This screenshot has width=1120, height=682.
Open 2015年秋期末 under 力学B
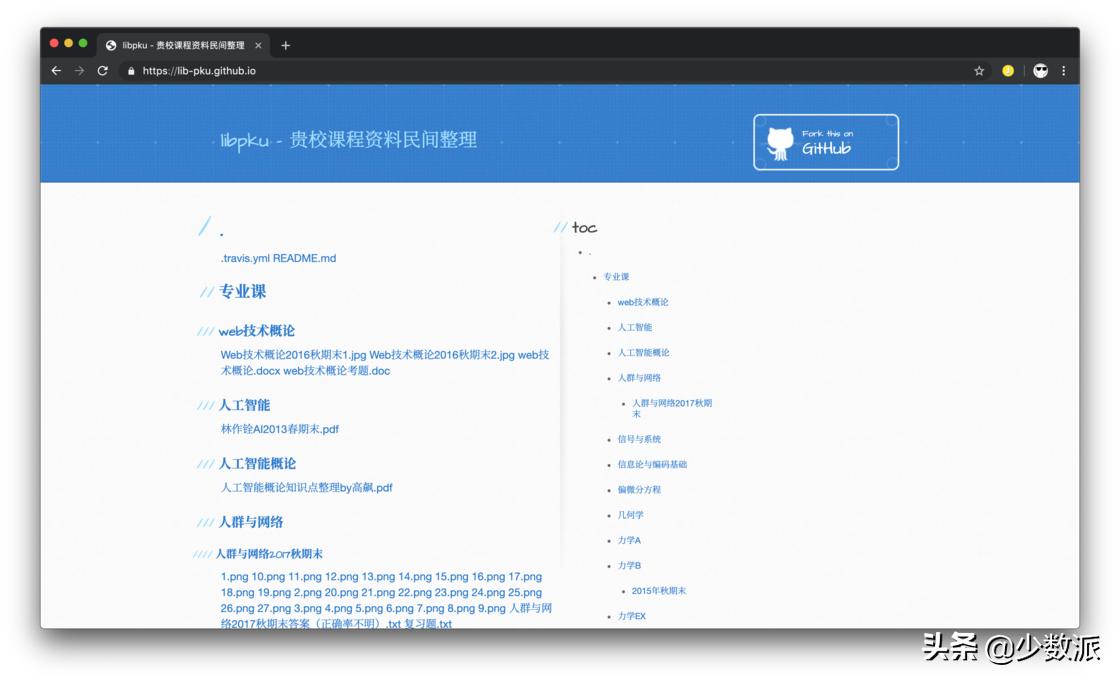(662, 590)
